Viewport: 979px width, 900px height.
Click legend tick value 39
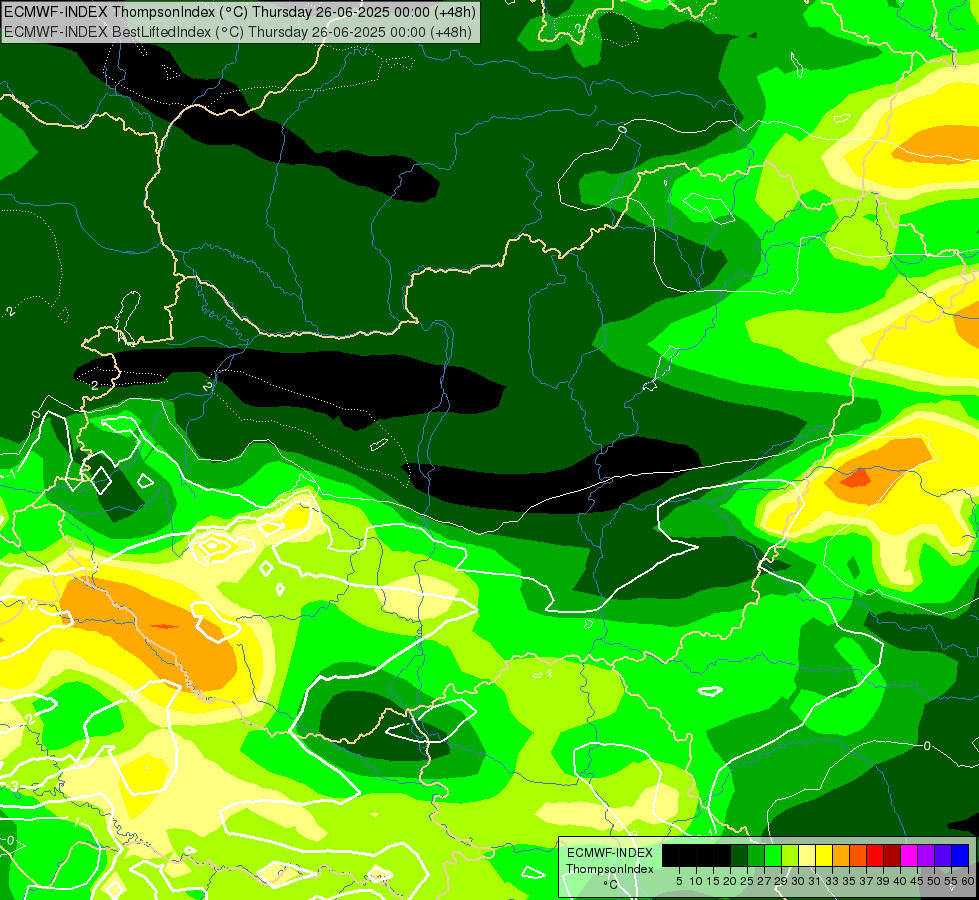883,881
